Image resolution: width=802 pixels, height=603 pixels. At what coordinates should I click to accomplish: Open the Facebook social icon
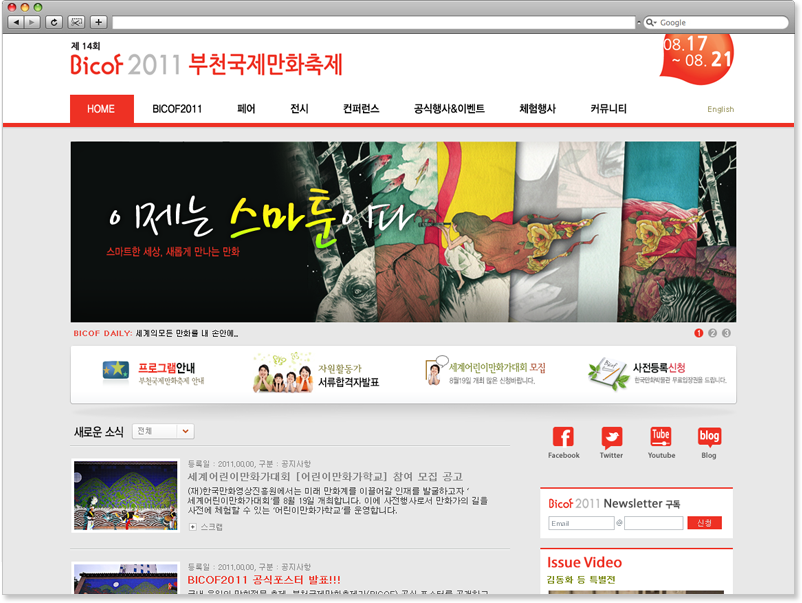563,437
